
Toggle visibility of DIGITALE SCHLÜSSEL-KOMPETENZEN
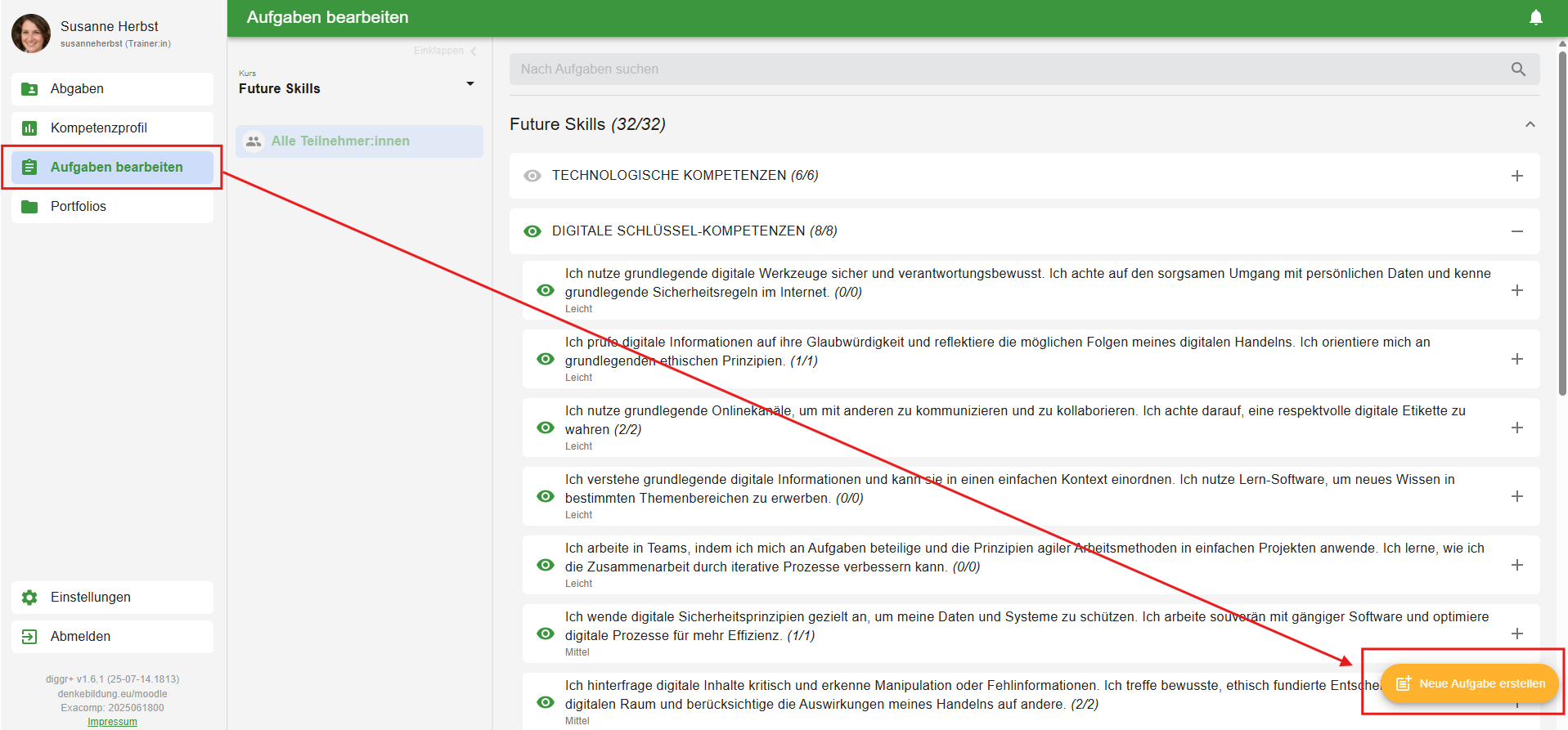pyautogui.click(x=532, y=231)
